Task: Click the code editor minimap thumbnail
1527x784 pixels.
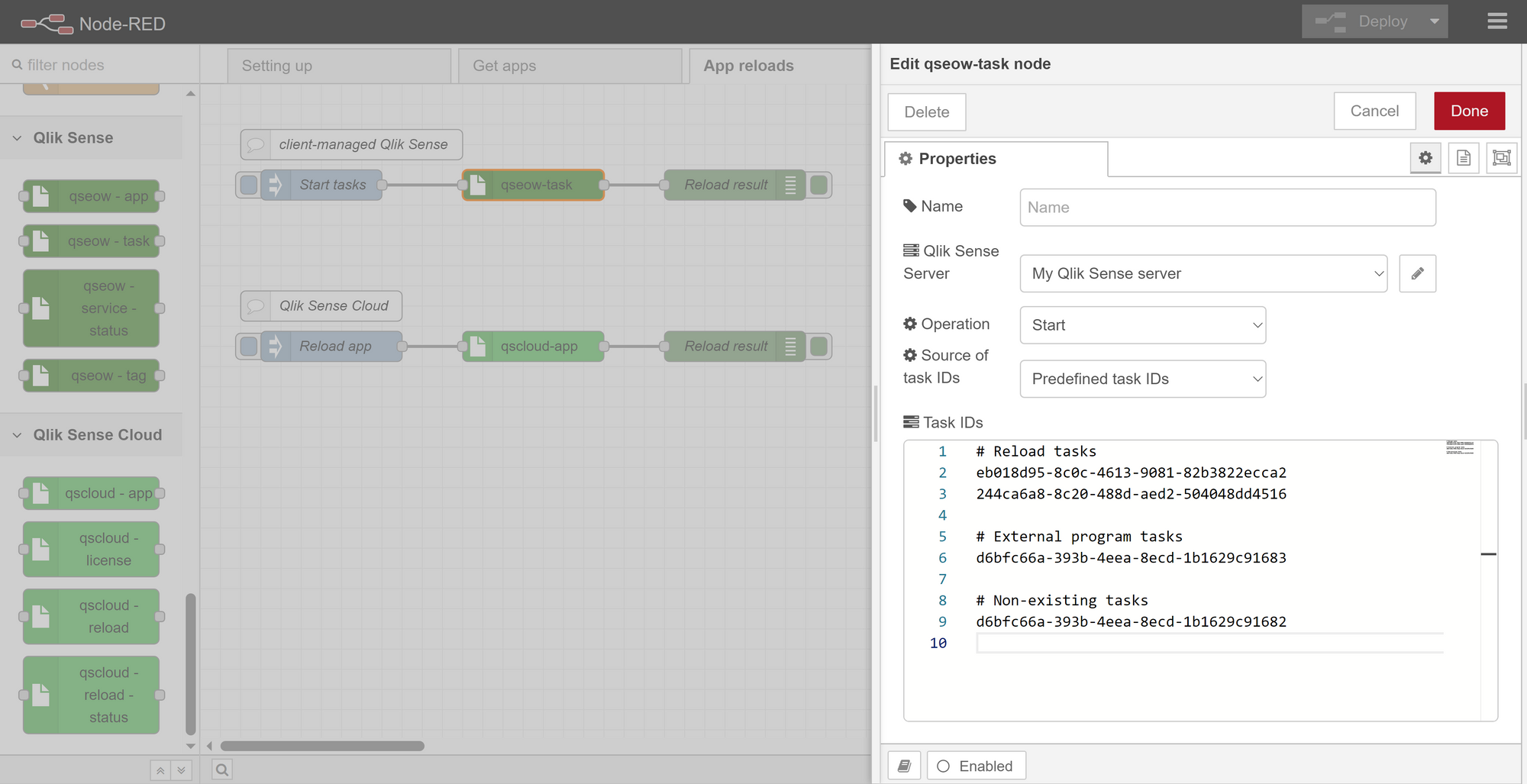Action: coord(1460,447)
